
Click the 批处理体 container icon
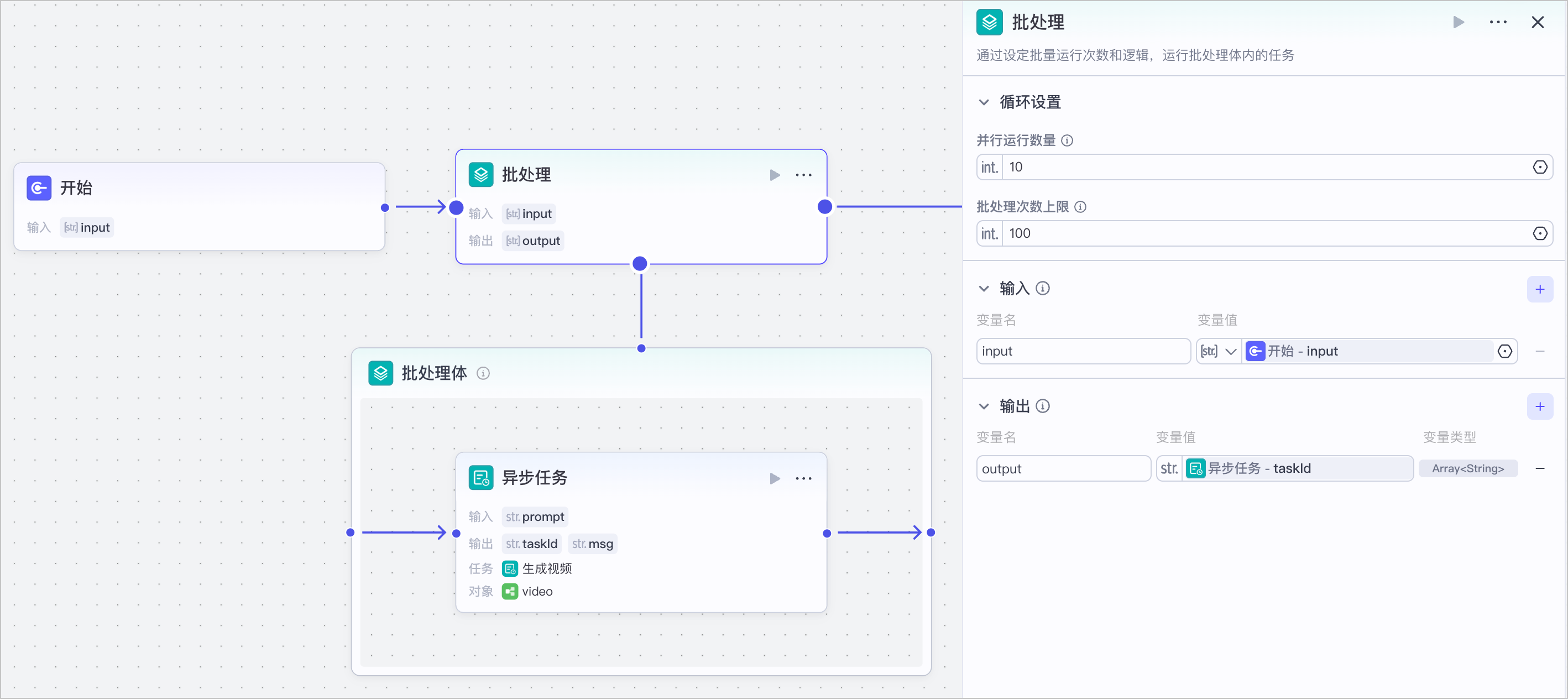point(380,373)
